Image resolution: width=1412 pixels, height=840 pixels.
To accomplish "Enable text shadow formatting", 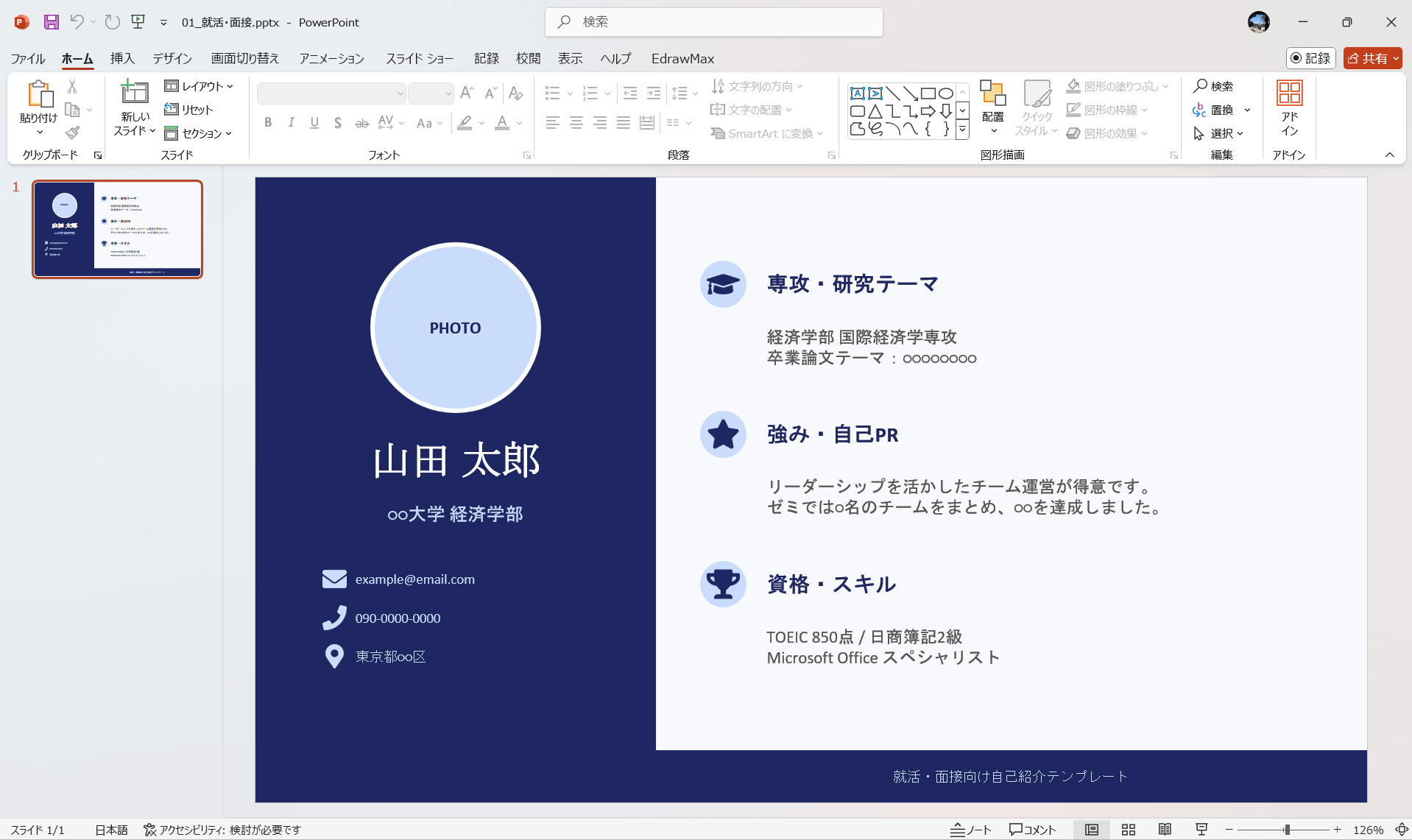I will click(338, 122).
